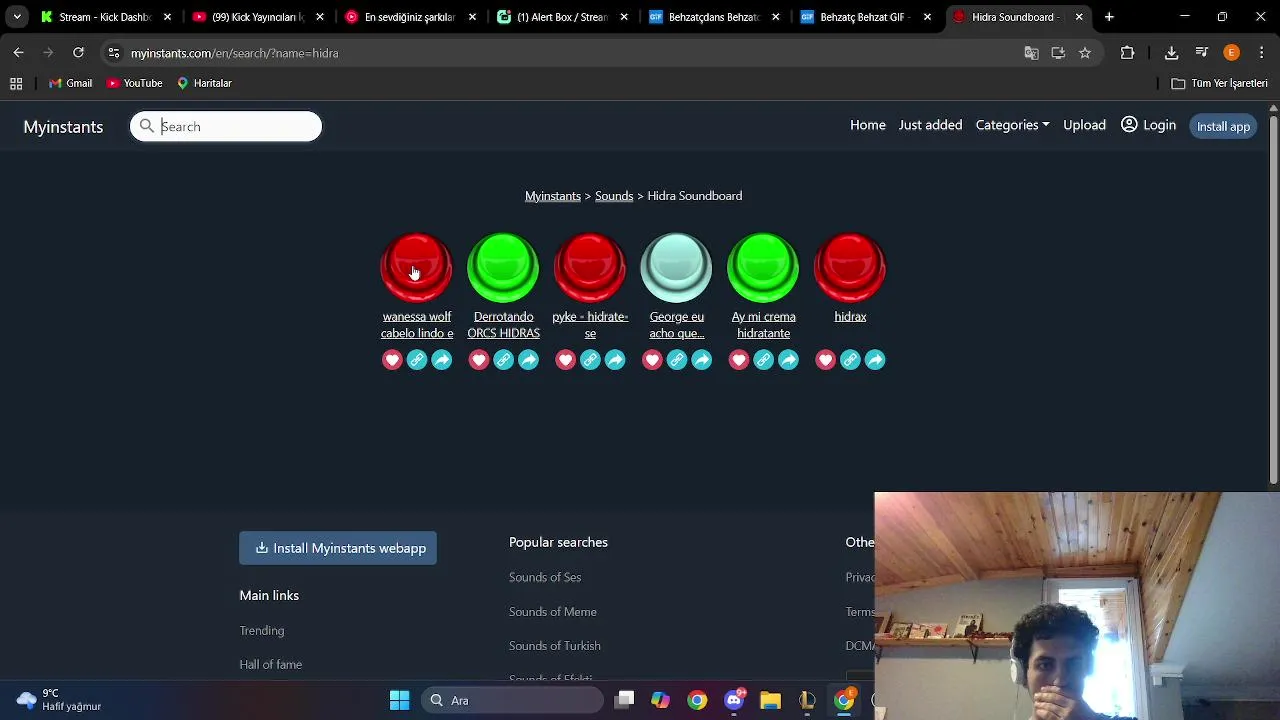The height and width of the screenshot is (720, 1280).
Task: Play the pyke - hidrate-se red button
Action: pyautogui.click(x=590, y=267)
